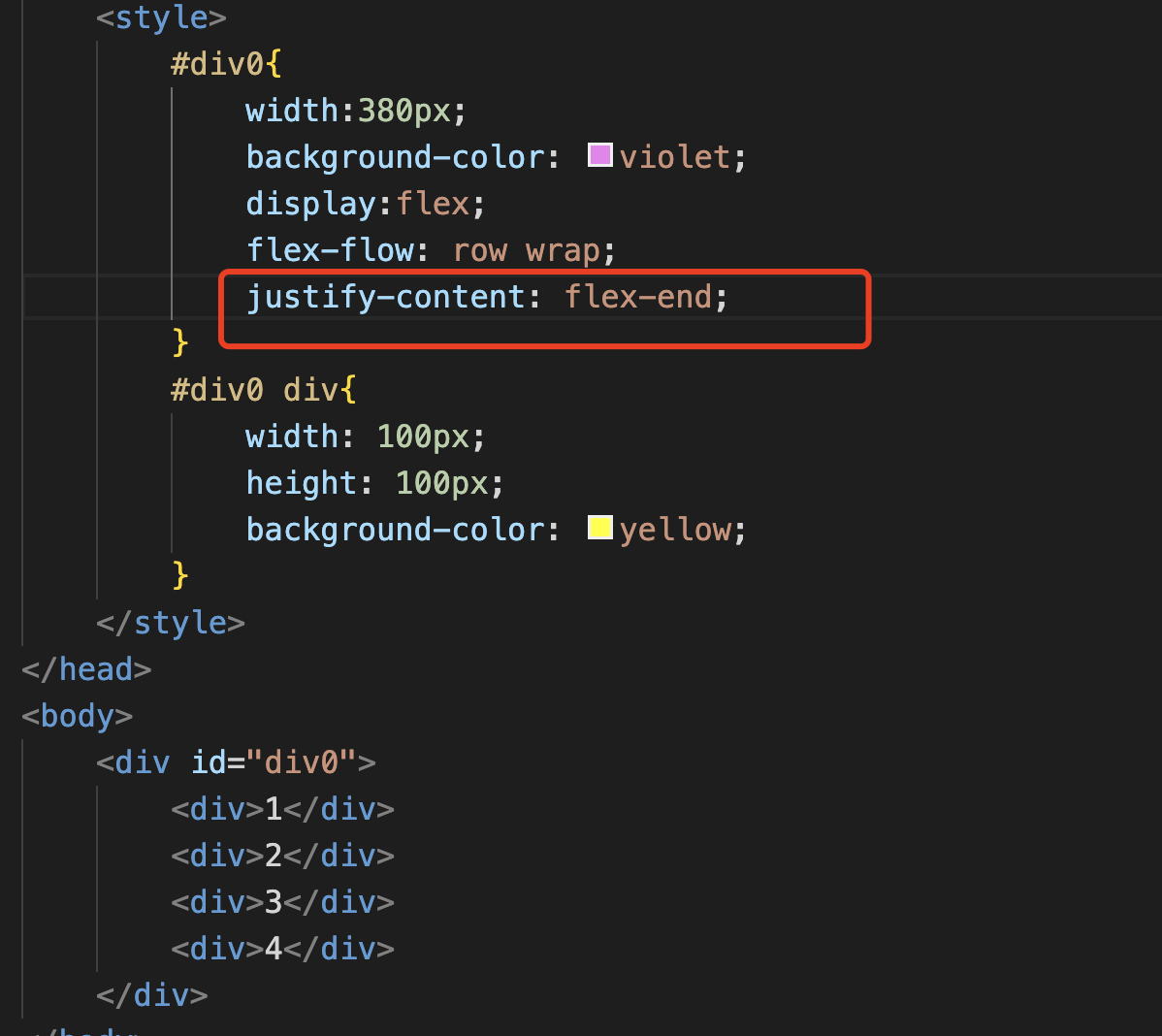
Task: Click the div containing 3
Action: click(x=282, y=902)
